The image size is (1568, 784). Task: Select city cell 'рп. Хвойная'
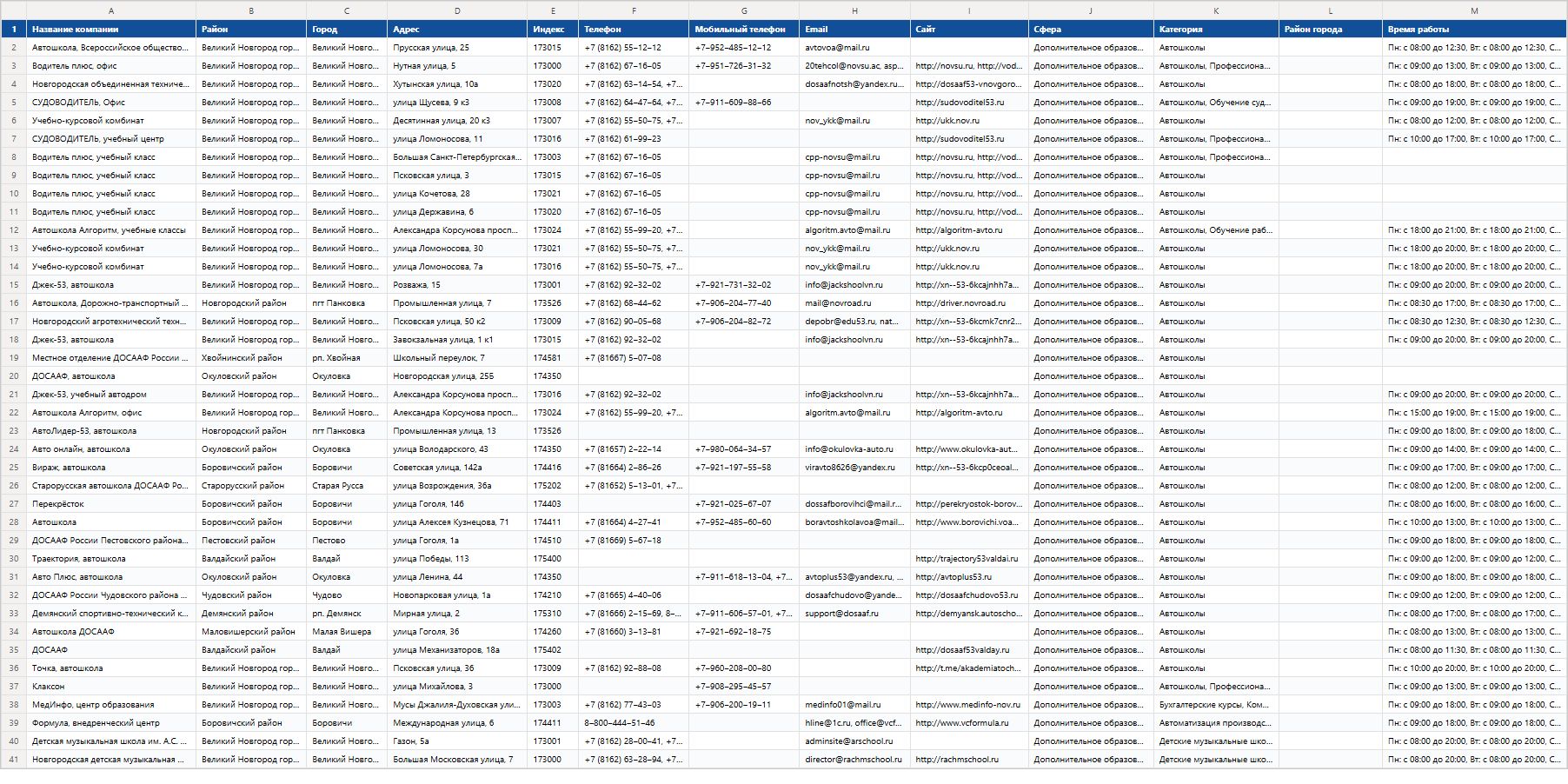click(x=347, y=358)
